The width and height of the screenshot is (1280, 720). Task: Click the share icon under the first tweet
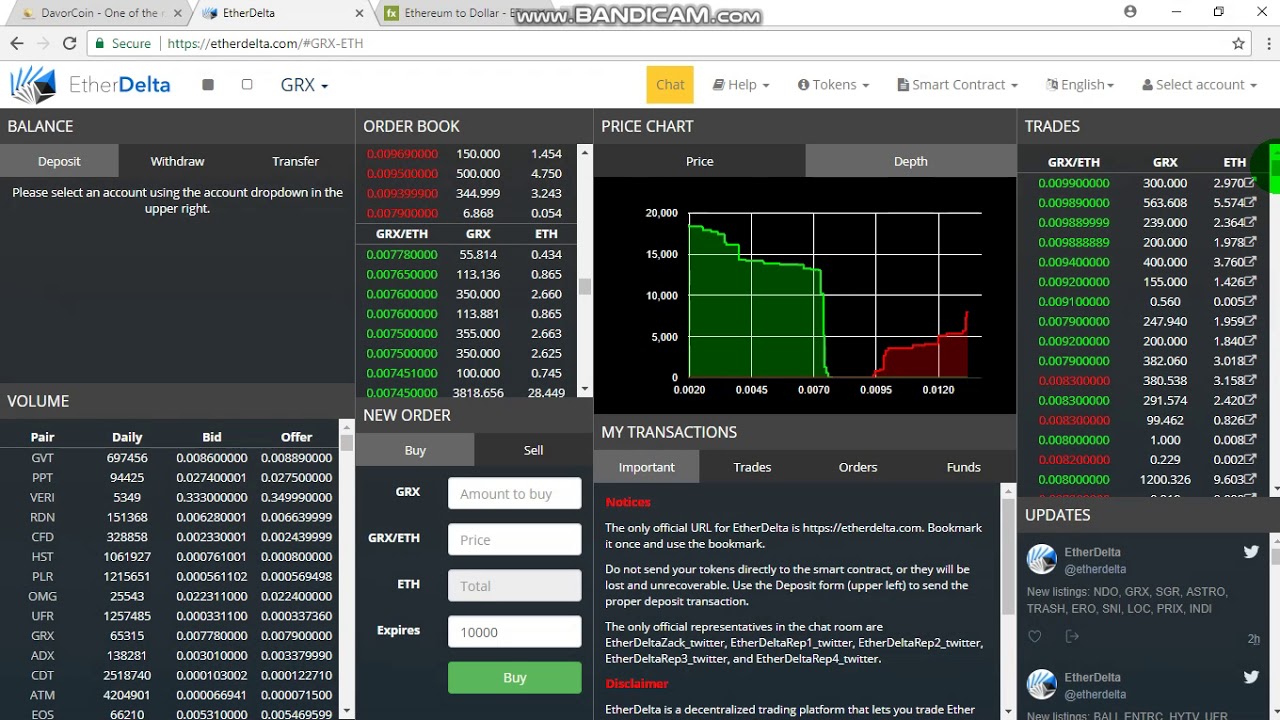(1072, 637)
